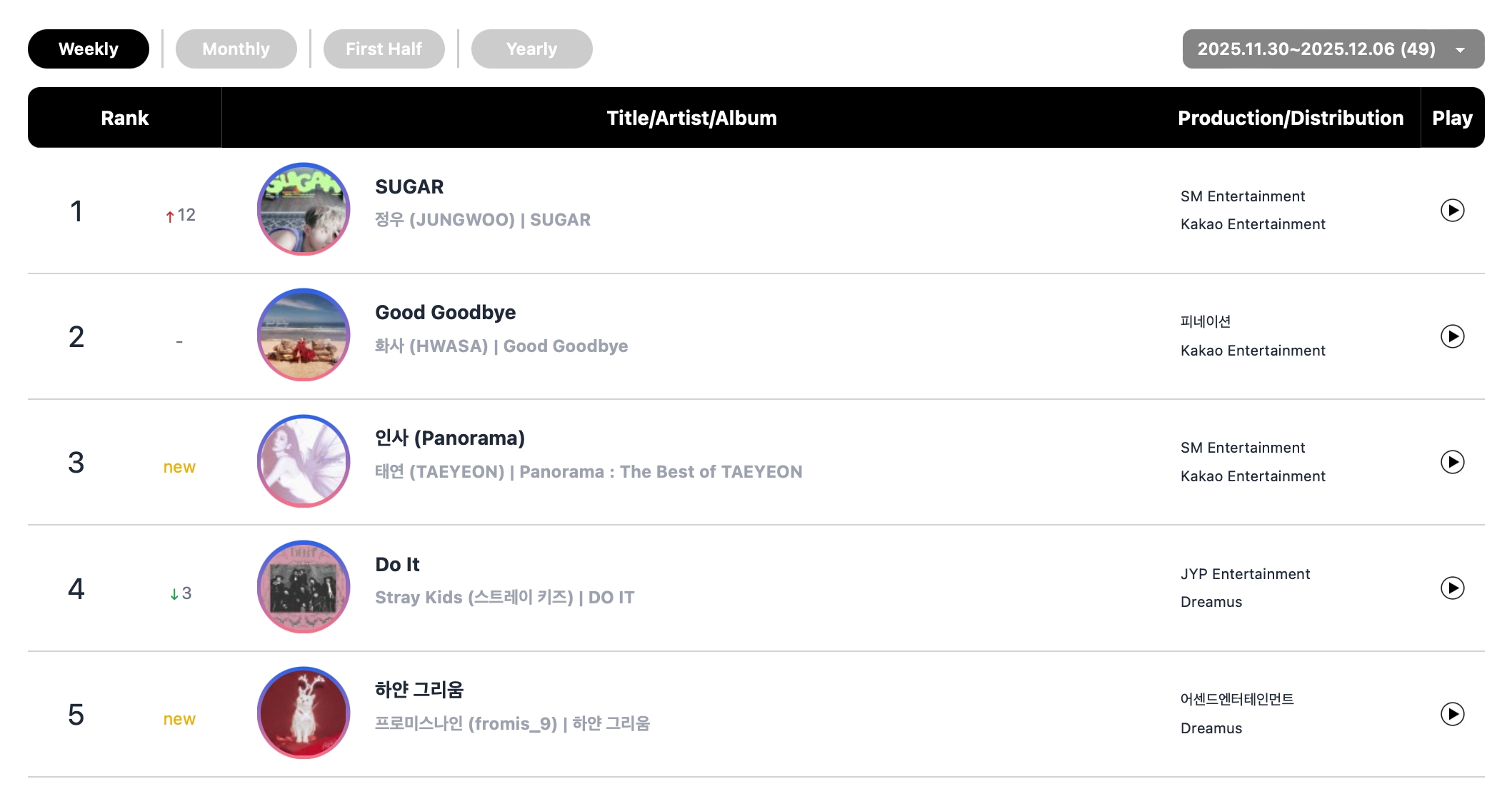Image resolution: width=1512 pixels, height=789 pixels.
Task: Open the chart week date dropdown
Action: [1333, 49]
